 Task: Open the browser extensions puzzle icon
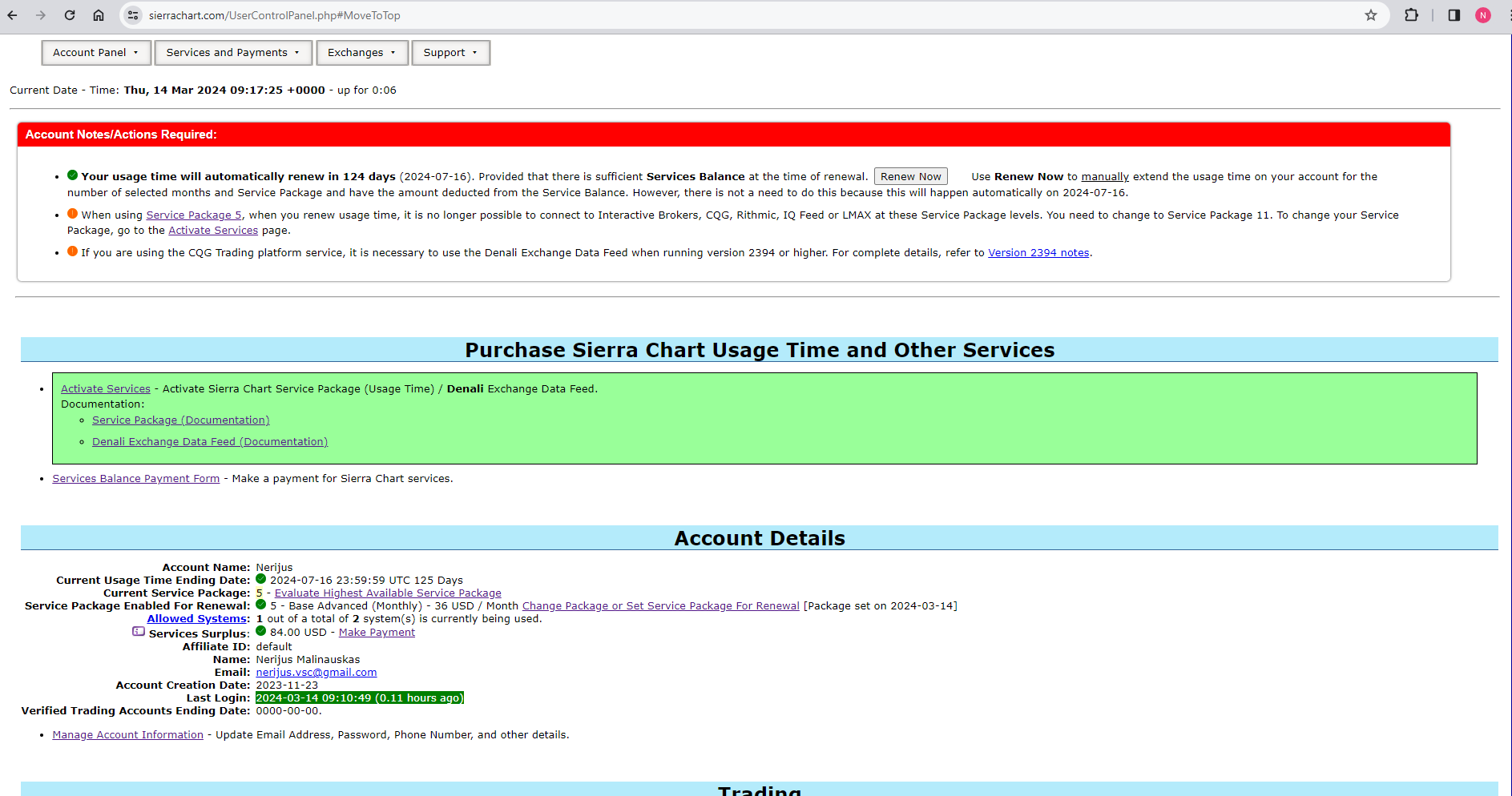(1412, 15)
